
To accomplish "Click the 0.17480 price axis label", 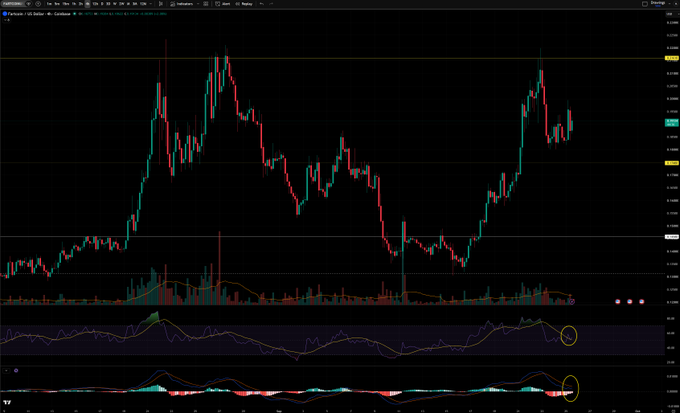I will (x=671, y=163).
